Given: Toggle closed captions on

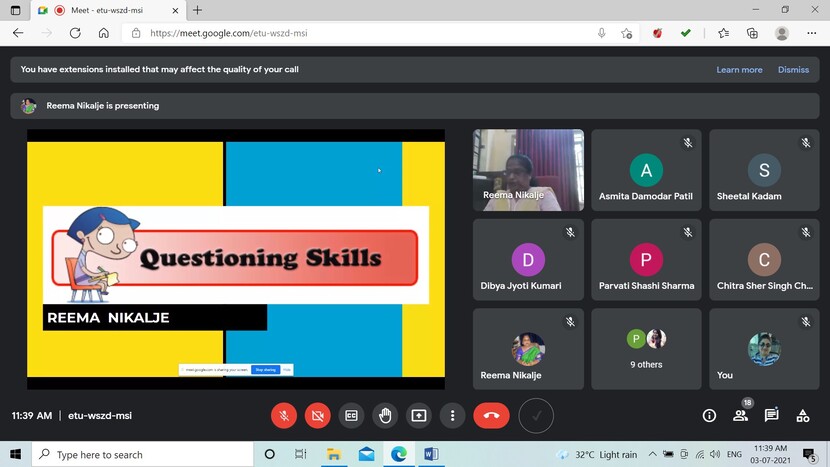Looking at the screenshot, I should 351,415.
